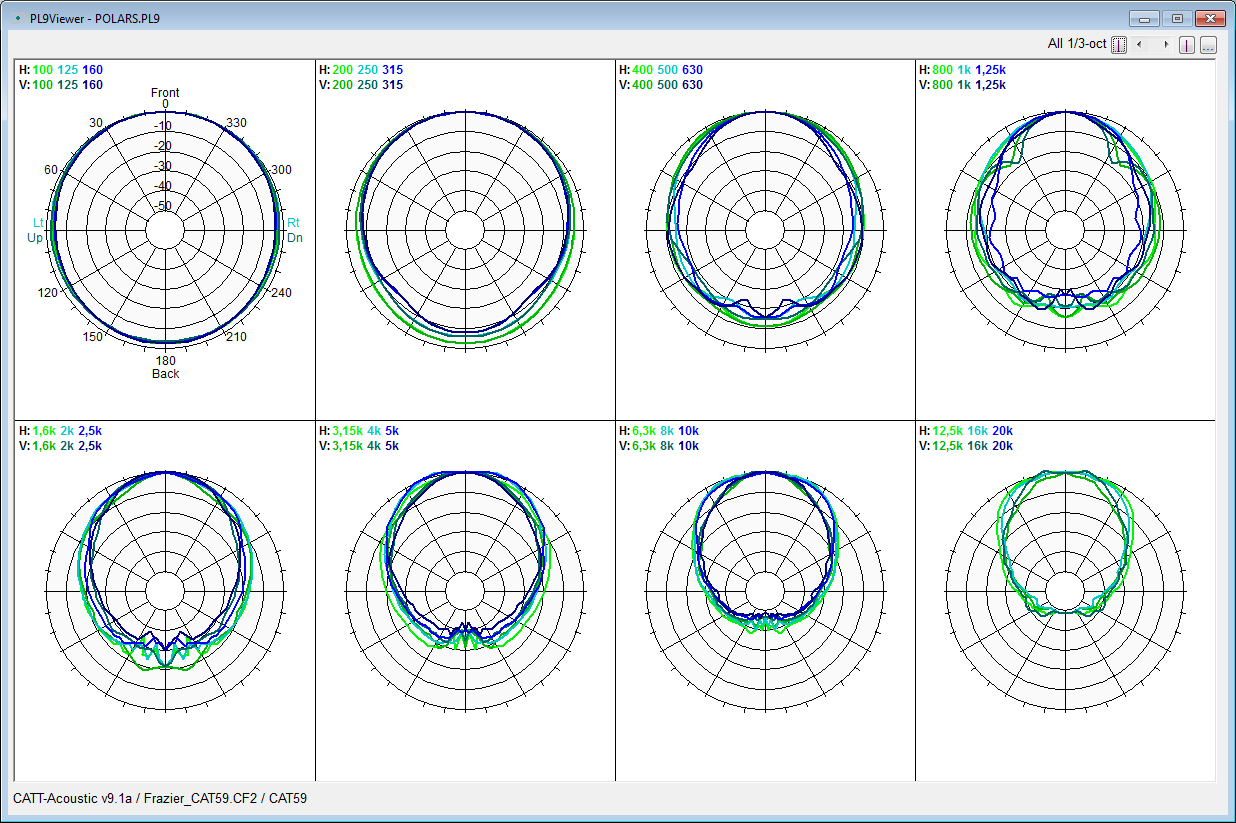Click the band view icon beside "All 1/3-oct"
Image resolution: width=1236 pixels, height=823 pixels.
click(1119, 45)
